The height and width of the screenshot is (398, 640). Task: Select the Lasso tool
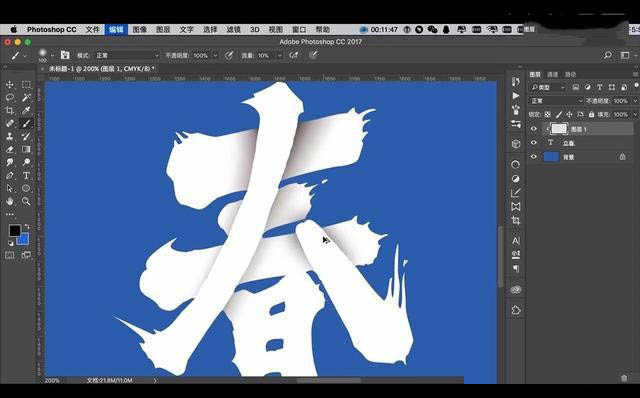[x=10, y=97]
